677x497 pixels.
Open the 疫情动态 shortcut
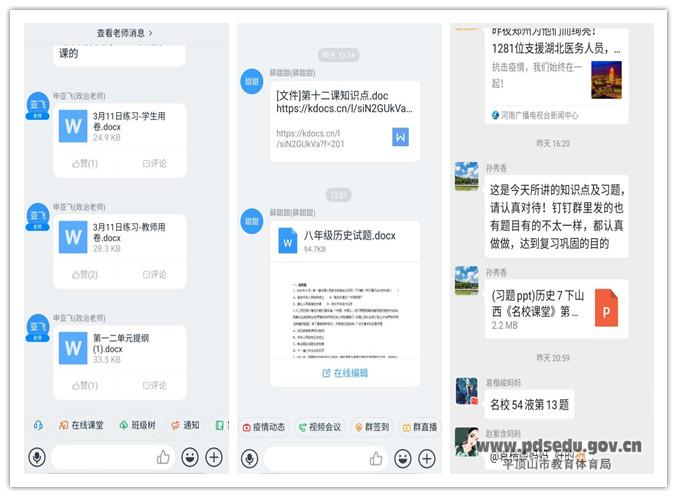[264, 427]
